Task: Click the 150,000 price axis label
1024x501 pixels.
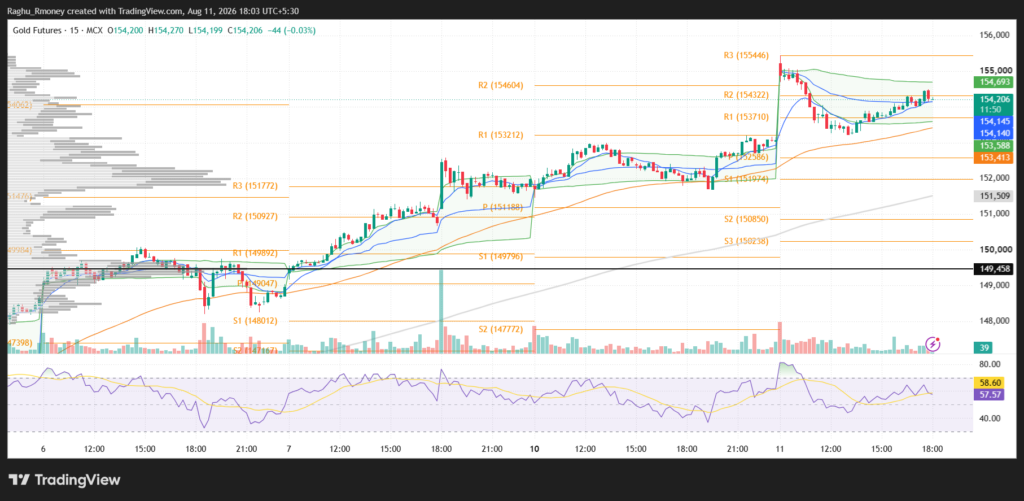Action: point(993,250)
